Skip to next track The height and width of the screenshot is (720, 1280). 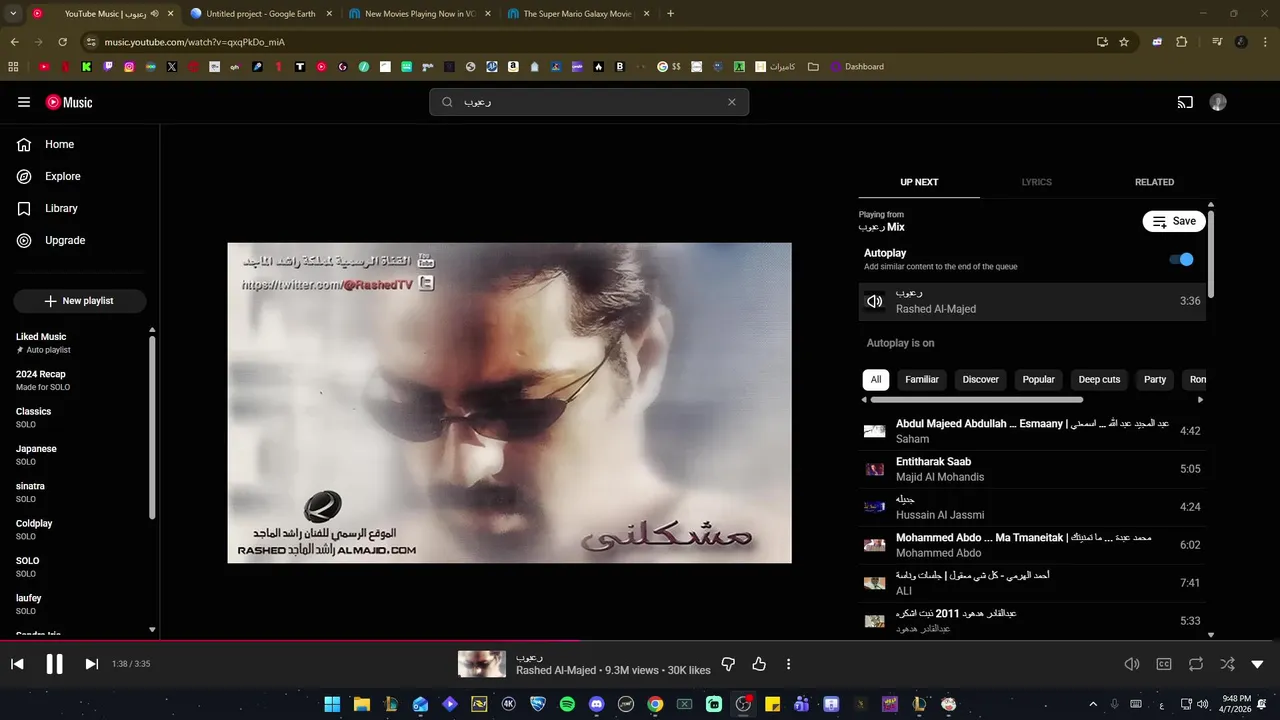(91, 664)
